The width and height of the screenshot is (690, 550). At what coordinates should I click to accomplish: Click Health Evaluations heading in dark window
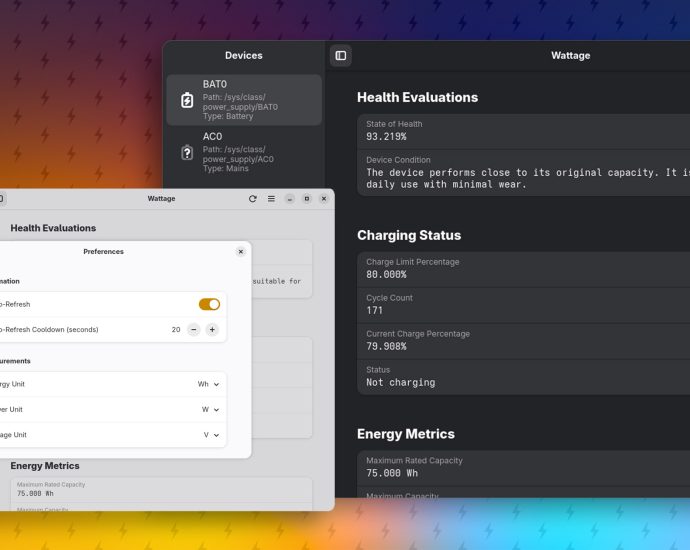point(417,97)
